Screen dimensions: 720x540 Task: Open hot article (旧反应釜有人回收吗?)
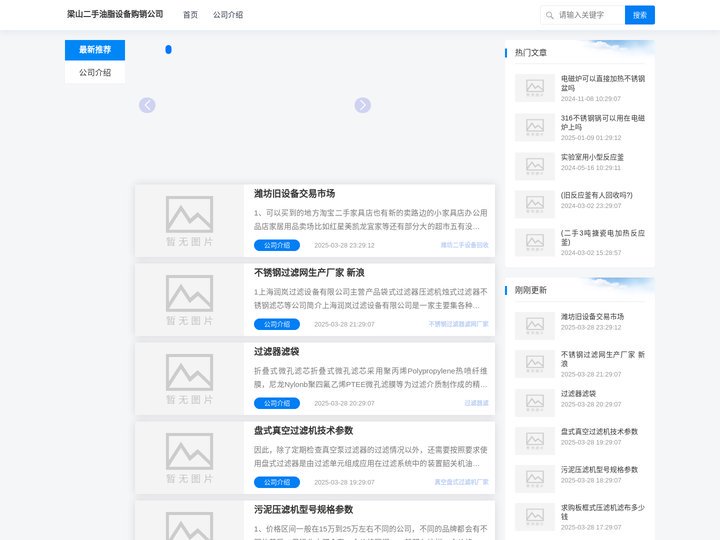coord(596,195)
